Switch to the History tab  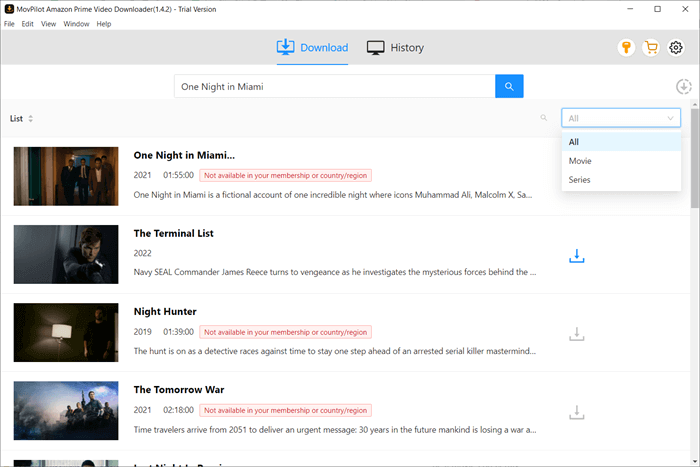[395, 47]
